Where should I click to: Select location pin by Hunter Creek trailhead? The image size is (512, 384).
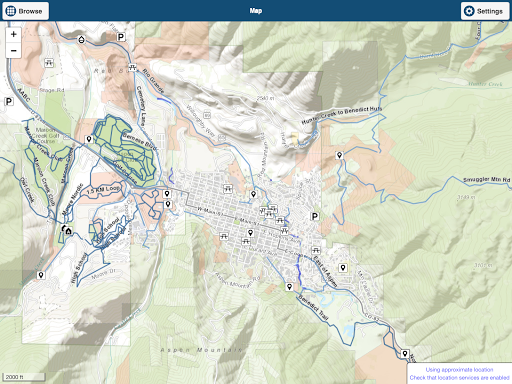click(339, 155)
